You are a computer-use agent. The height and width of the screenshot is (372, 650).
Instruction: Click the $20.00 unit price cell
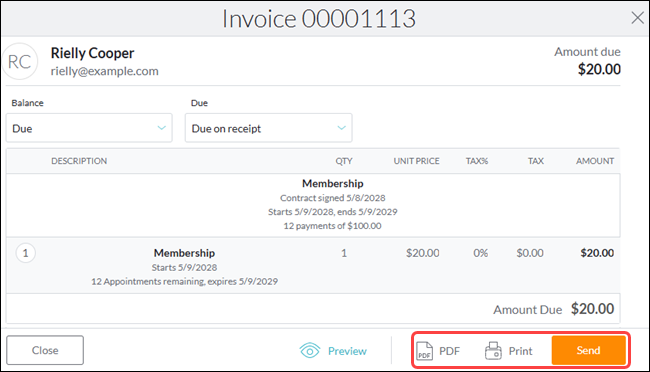pos(422,253)
